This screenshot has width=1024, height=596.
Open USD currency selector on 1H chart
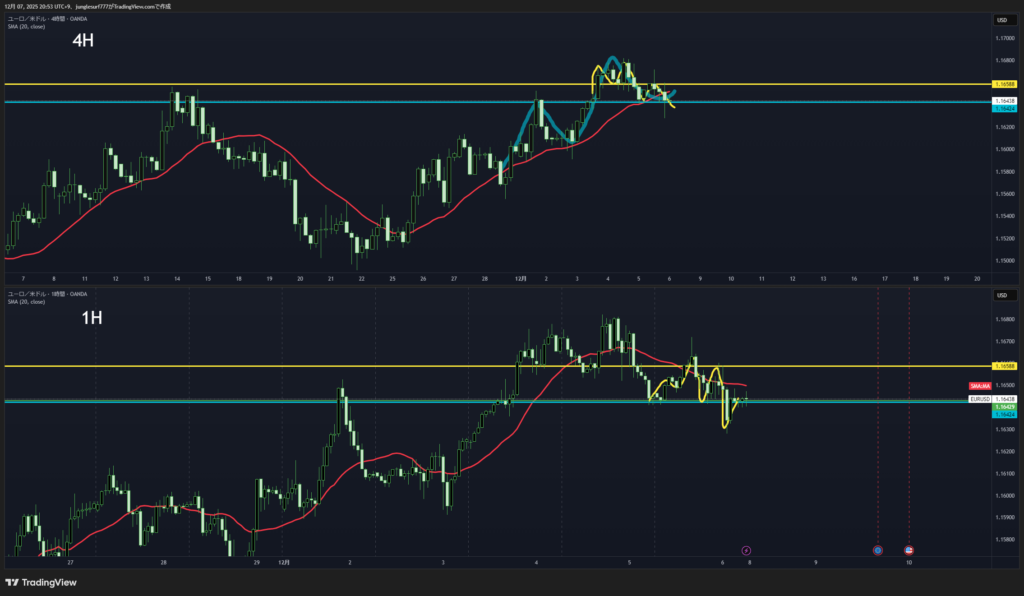(1000, 296)
